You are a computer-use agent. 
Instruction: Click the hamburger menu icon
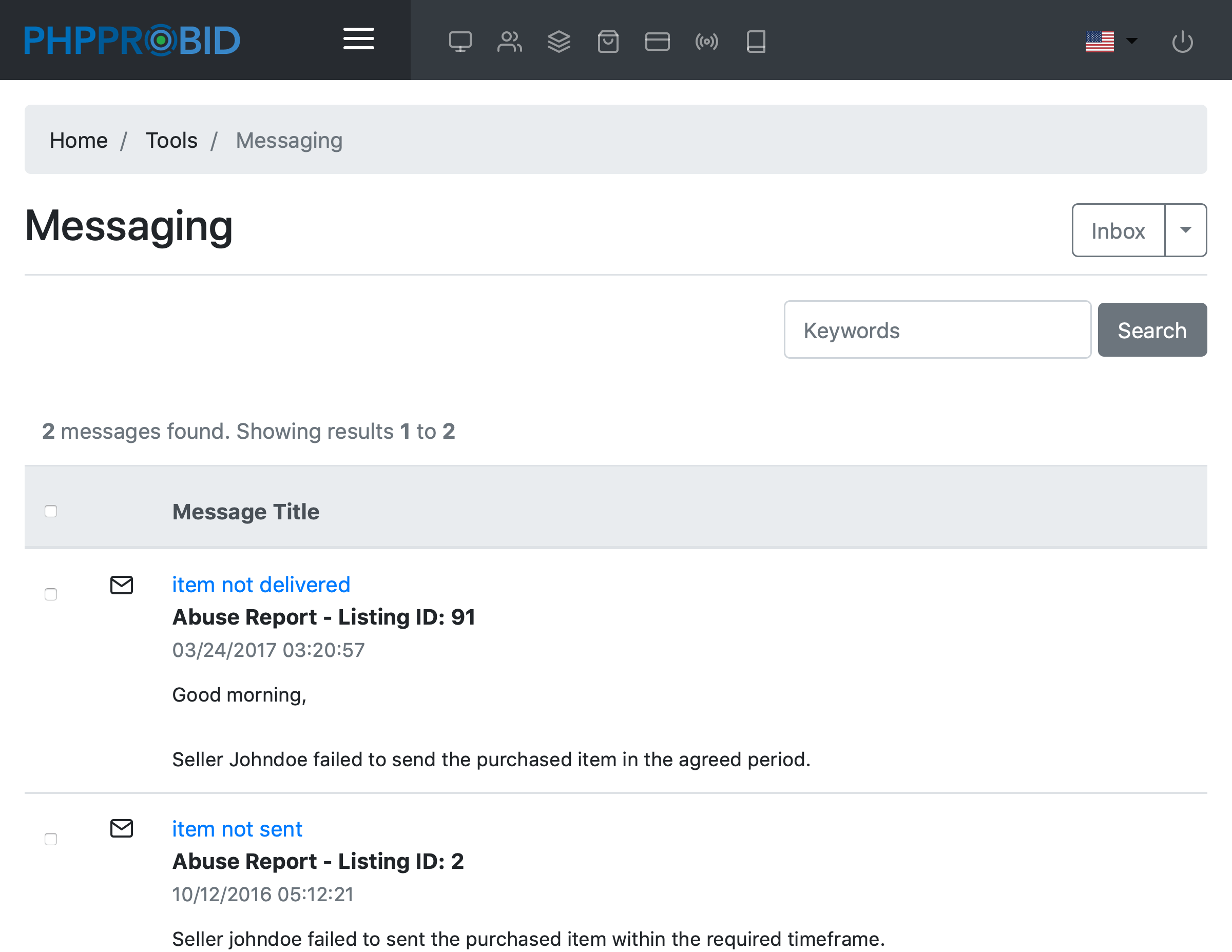(358, 39)
